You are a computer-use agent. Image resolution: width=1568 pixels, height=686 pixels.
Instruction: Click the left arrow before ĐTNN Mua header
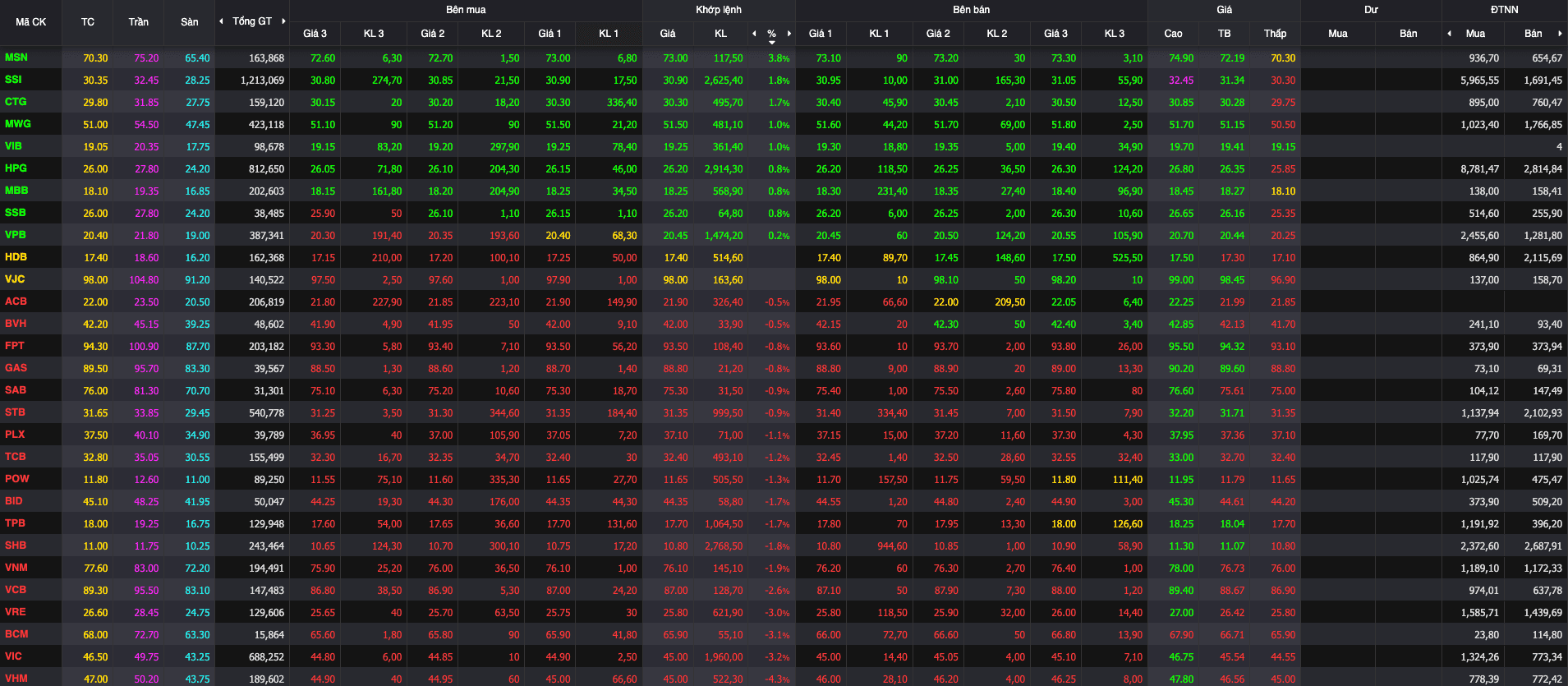coord(1449,34)
